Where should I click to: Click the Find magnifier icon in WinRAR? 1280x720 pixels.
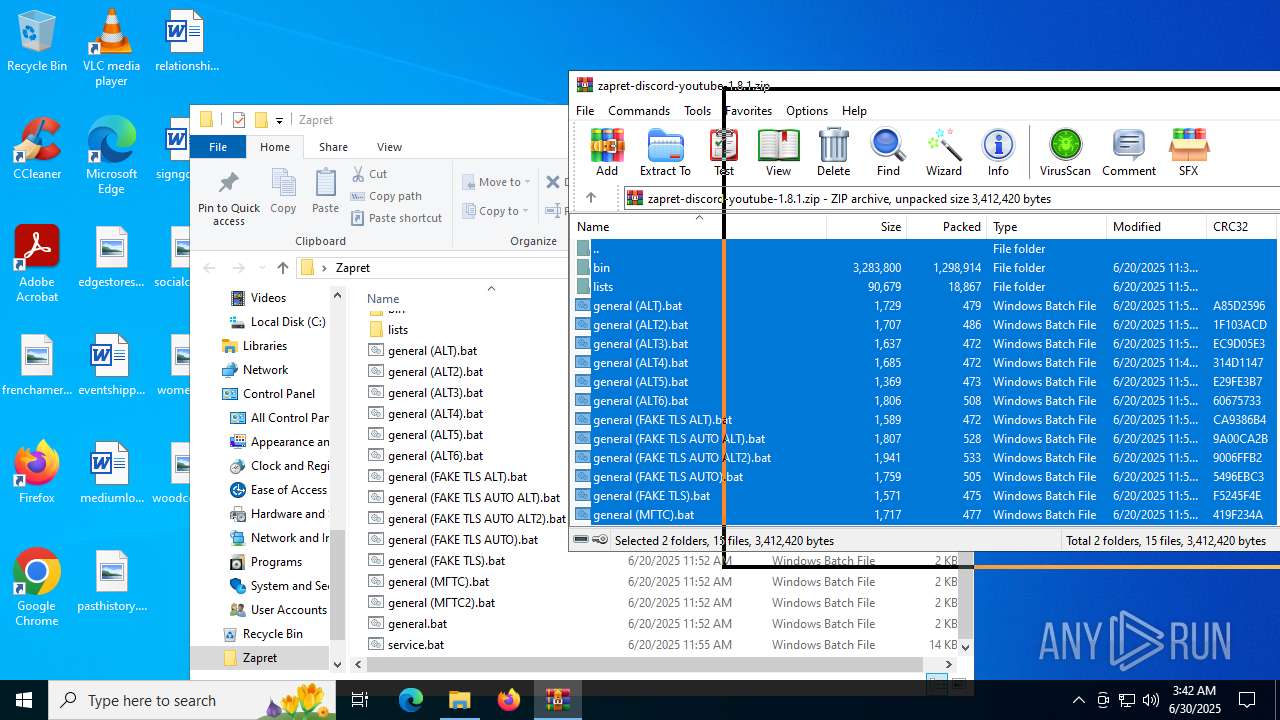click(x=888, y=152)
